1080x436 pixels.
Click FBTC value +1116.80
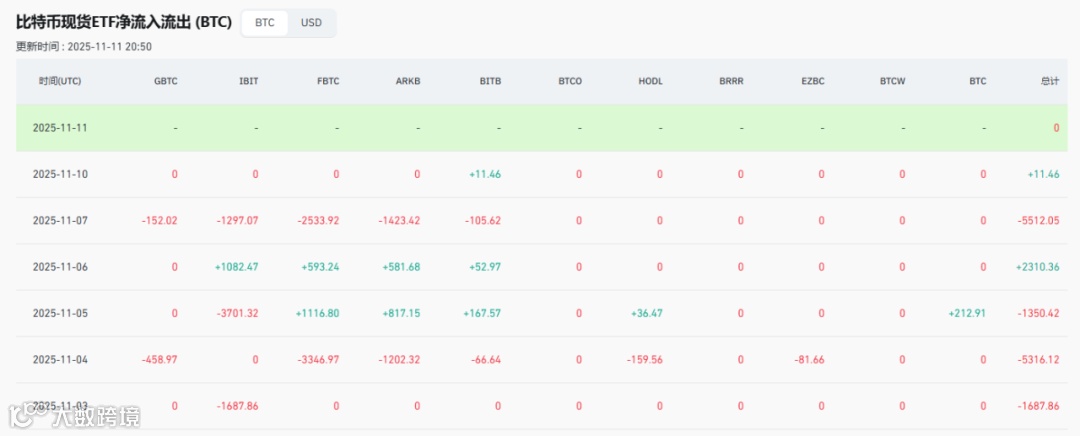pos(318,313)
